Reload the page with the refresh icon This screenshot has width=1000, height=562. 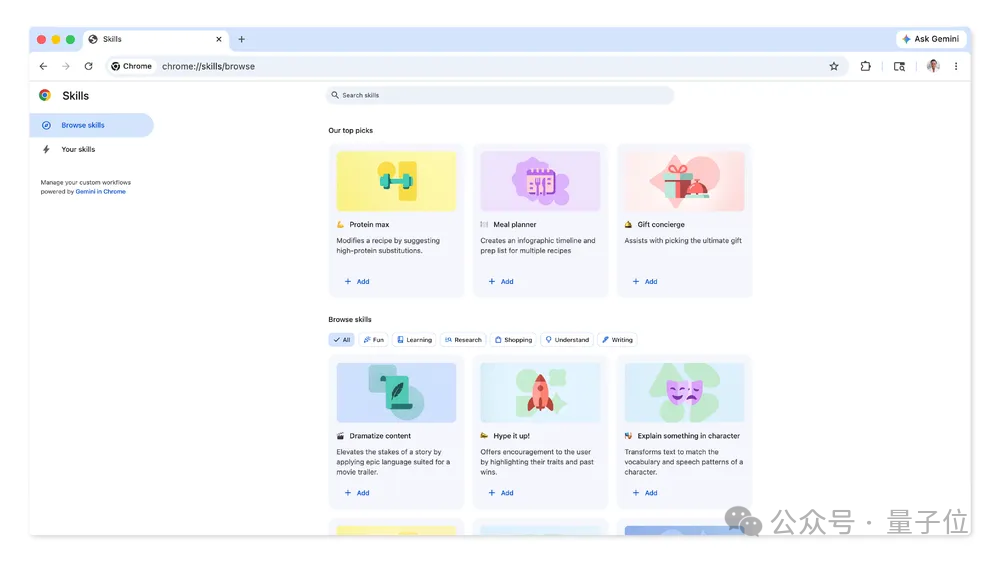tap(88, 66)
